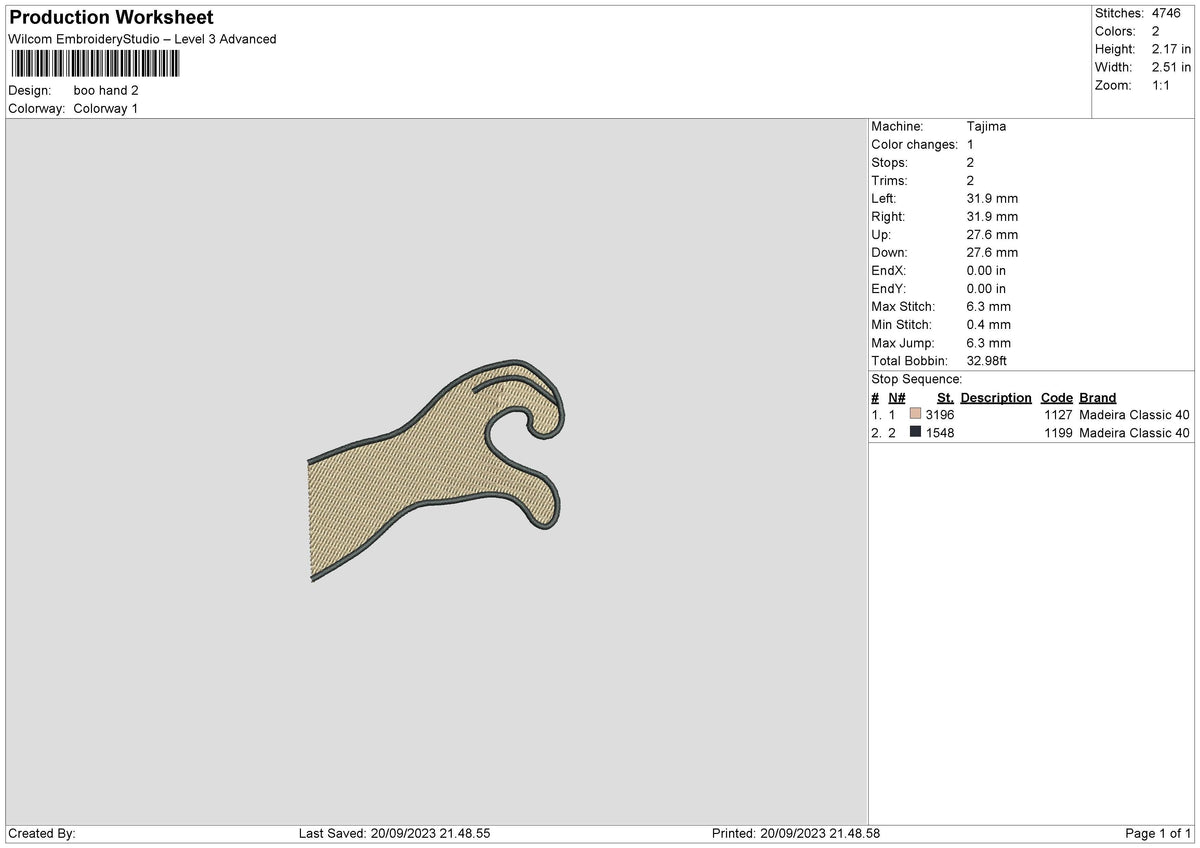Click the 'St.' column header
1200x848 pixels.
pyautogui.click(x=945, y=397)
